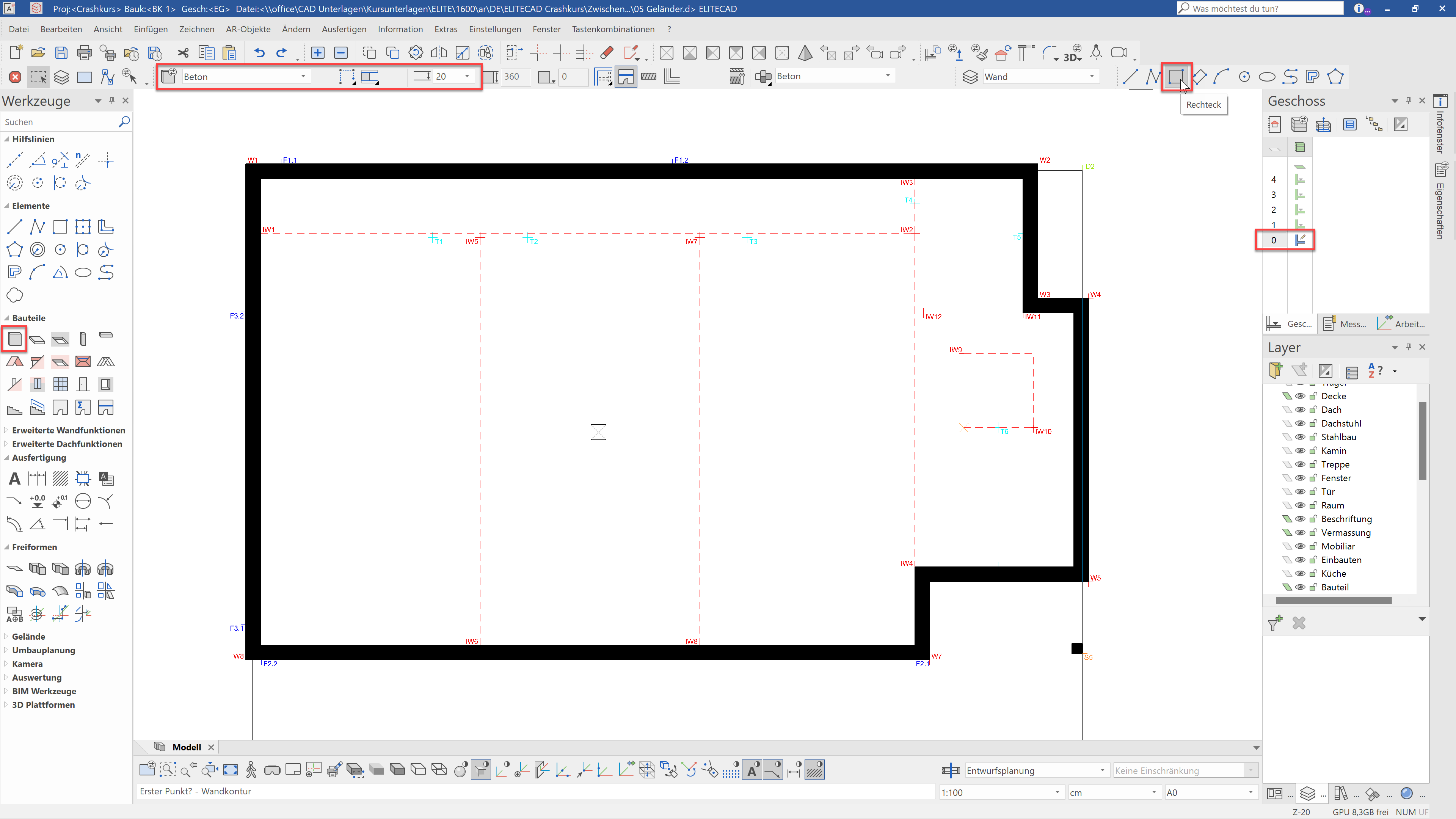Open the Entwurfsplanung dropdown
1456x819 pixels.
tap(1101, 770)
